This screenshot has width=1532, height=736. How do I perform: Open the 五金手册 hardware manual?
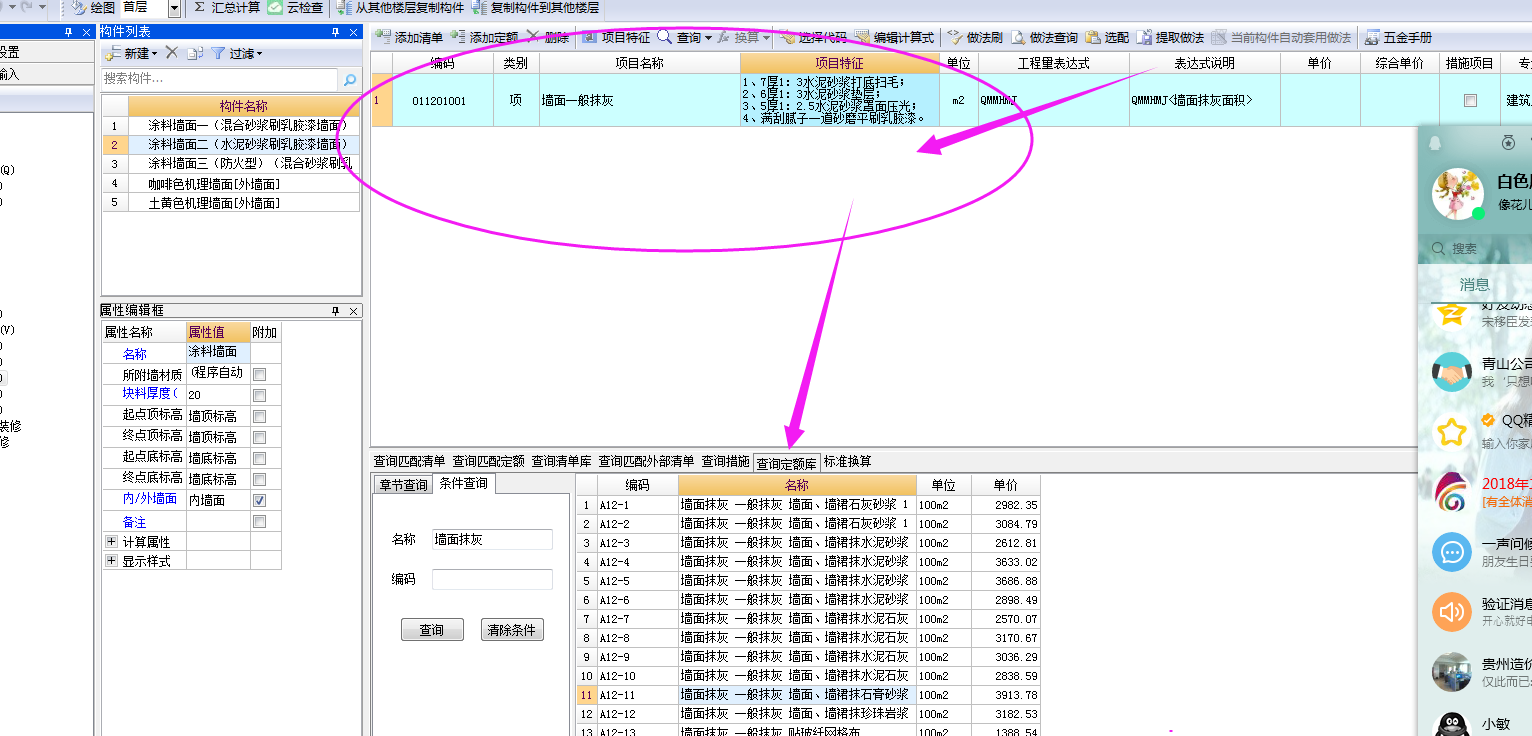coord(1397,37)
